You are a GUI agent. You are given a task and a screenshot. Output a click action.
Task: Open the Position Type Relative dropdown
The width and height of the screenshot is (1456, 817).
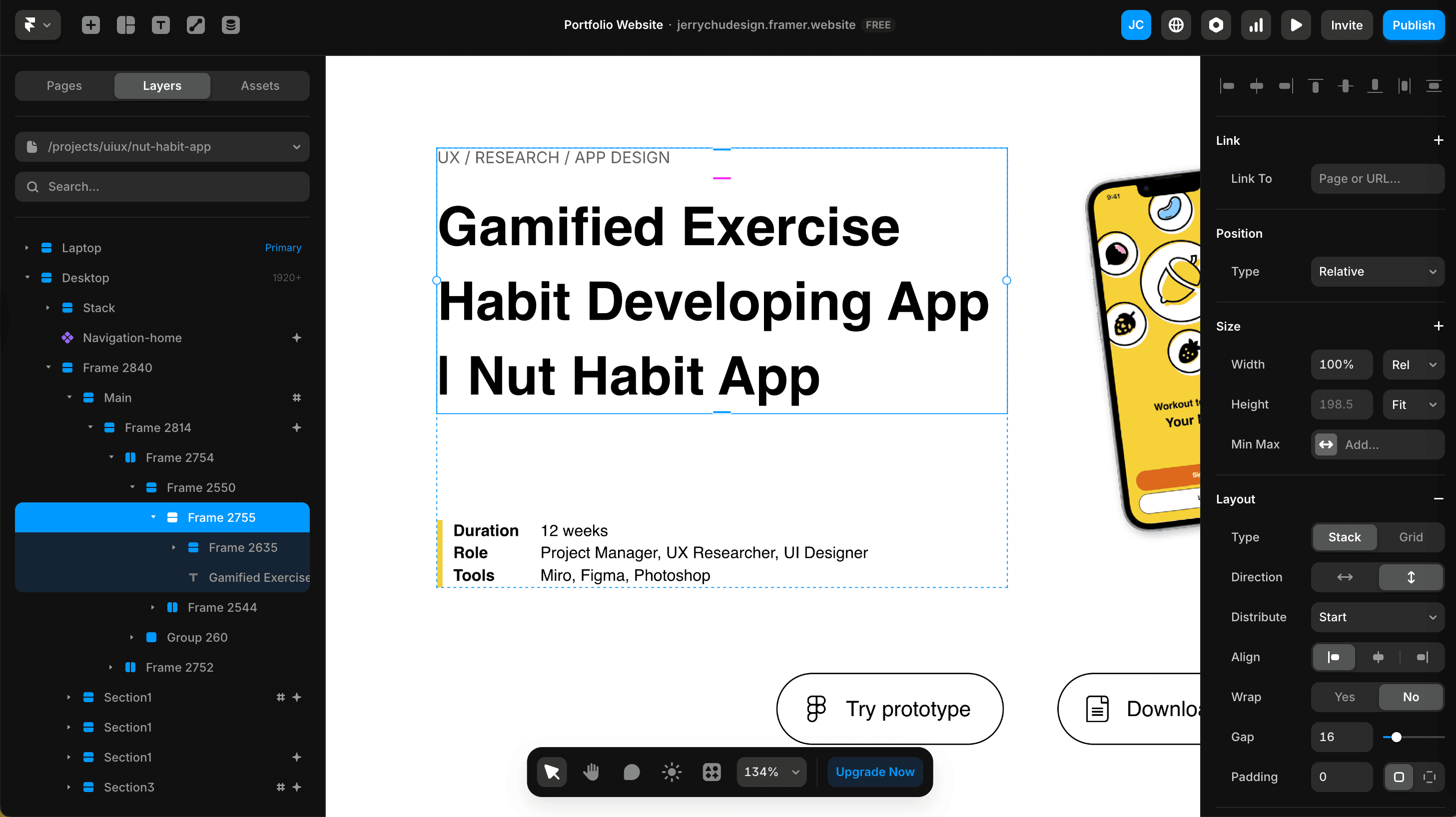pyautogui.click(x=1377, y=271)
